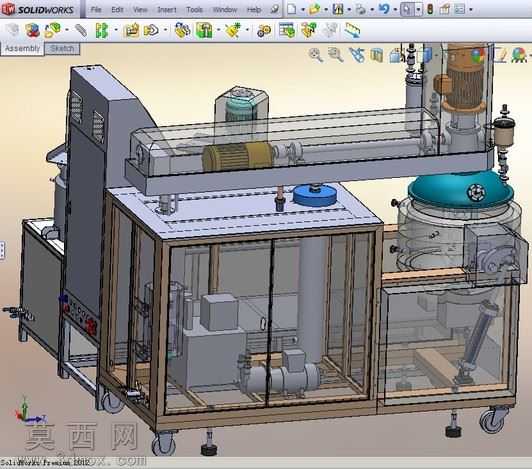532x469 pixels.
Task: Click the Previous View icon
Action: [x=357, y=55]
